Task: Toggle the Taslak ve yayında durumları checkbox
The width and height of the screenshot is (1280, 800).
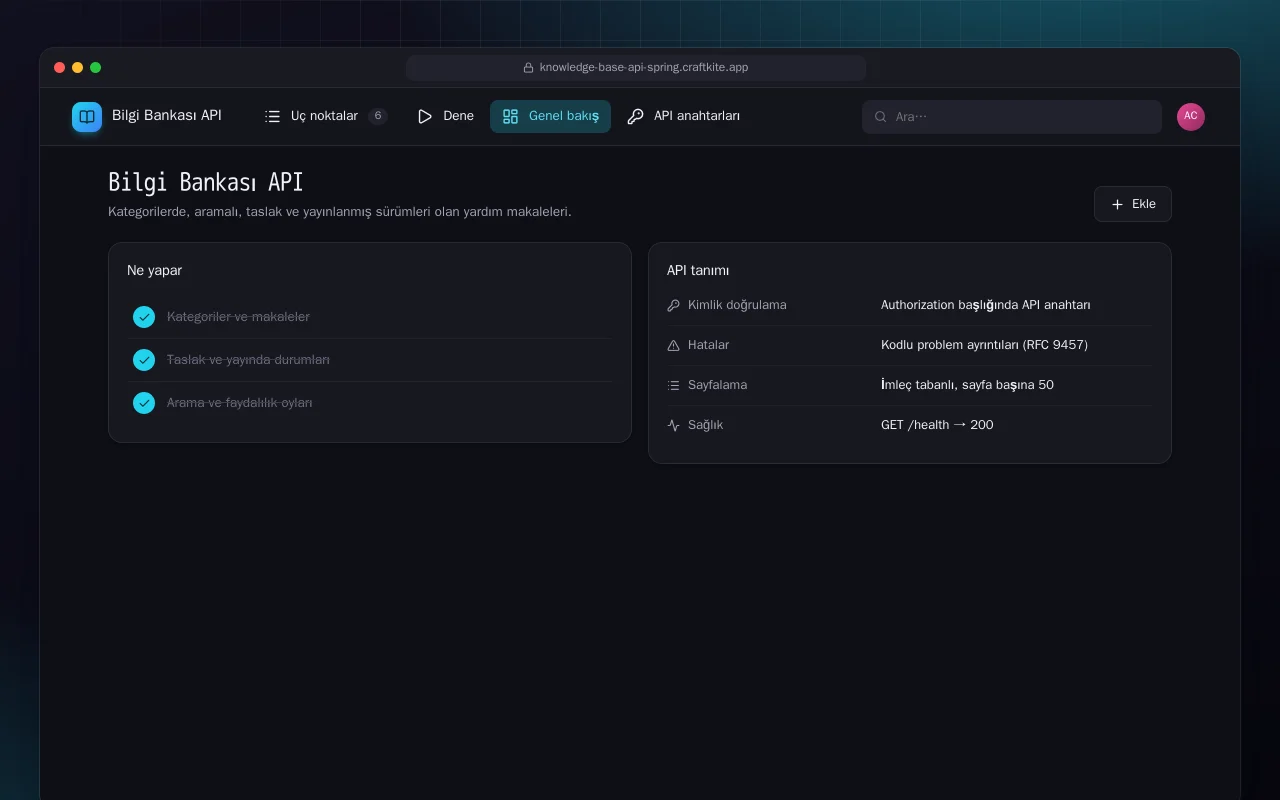Action: point(144,360)
